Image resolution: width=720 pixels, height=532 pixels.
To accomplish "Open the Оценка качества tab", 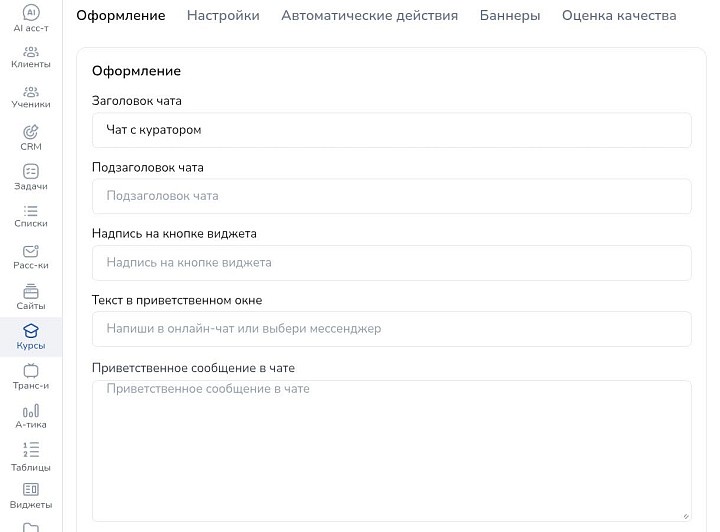I will [x=619, y=16].
